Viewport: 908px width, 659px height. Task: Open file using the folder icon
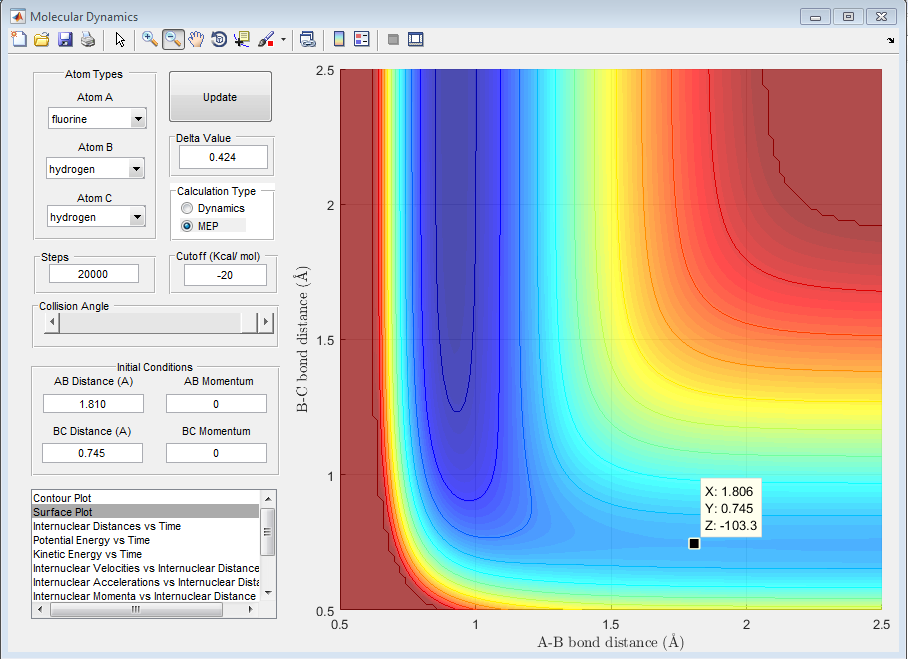coord(42,40)
